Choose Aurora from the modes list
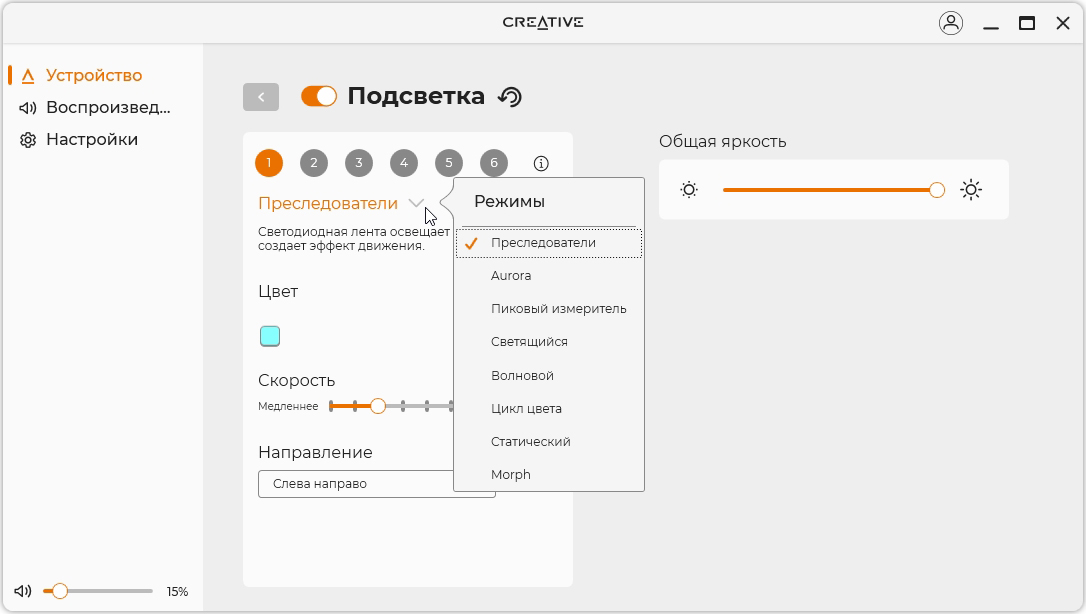 tap(511, 276)
